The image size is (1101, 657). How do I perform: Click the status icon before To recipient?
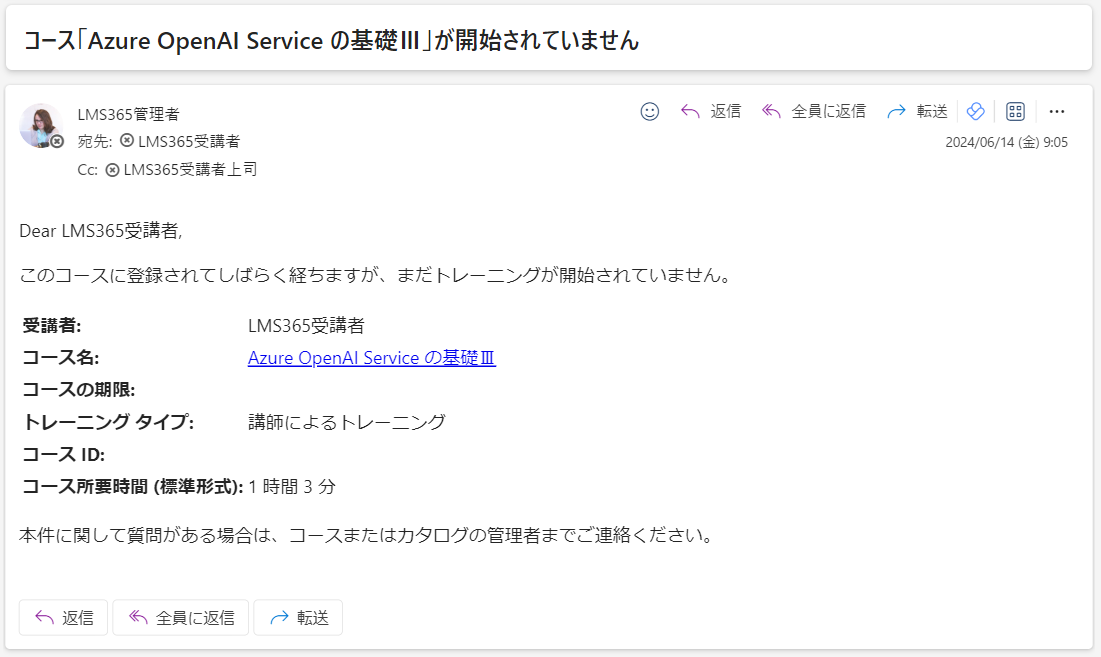[126, 140]
